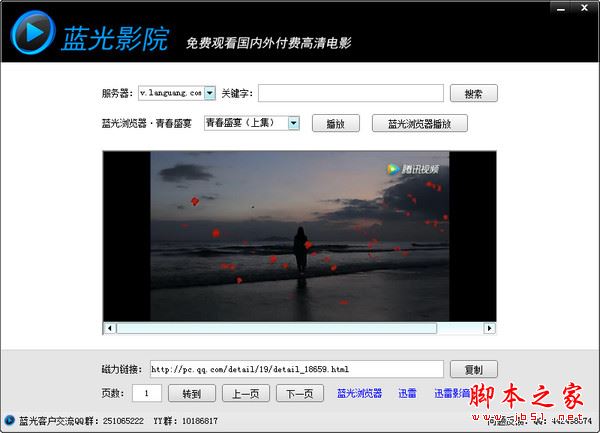Click the 复制 copy button
600x433 pixels.
pyautogui.click(x=474, y=370)
